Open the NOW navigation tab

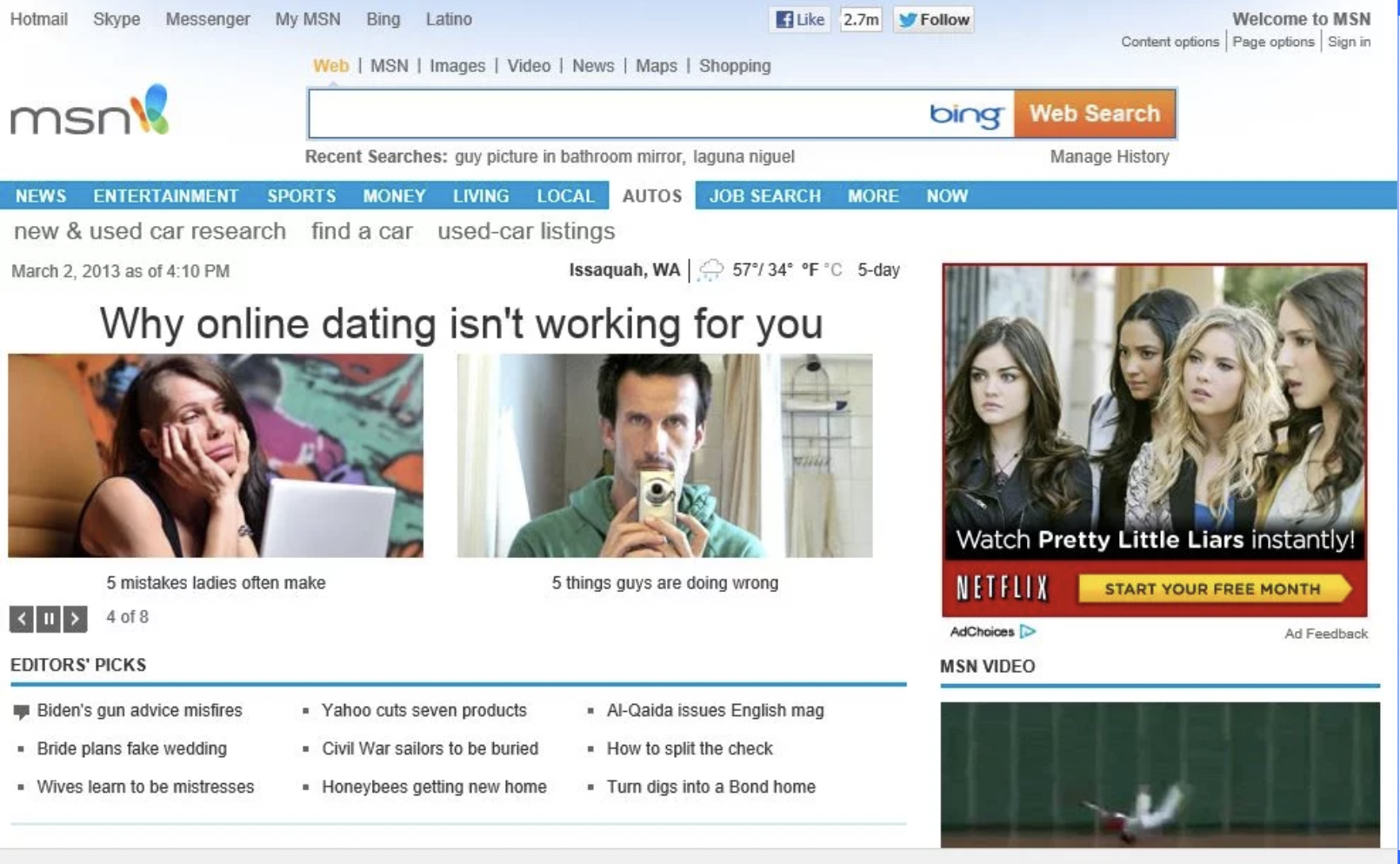coord(947,196)
